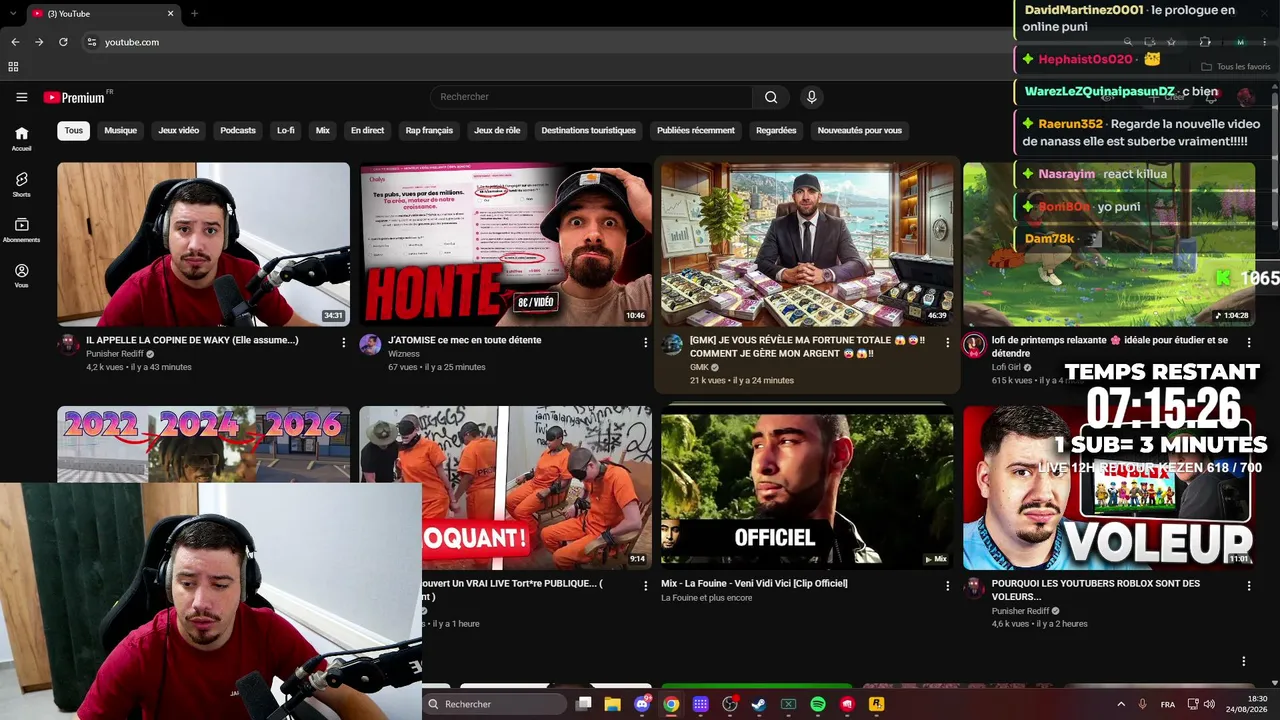Open Shorts from the sidebar
The width and height of the screenshot is (1280, 720).
click(21, 184)
